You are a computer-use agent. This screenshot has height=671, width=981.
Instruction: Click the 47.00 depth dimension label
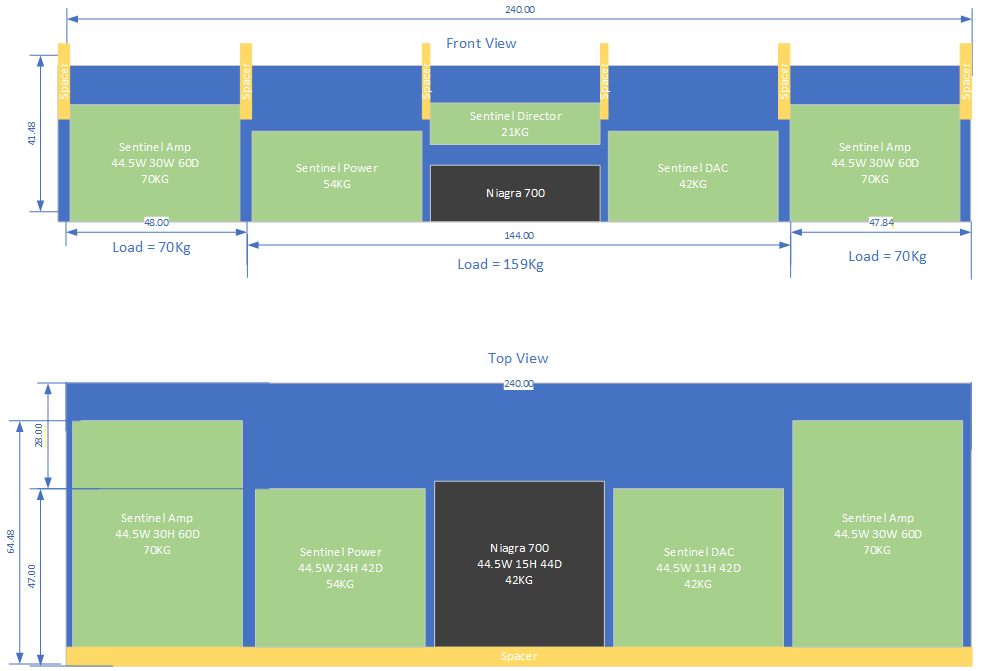31,576
